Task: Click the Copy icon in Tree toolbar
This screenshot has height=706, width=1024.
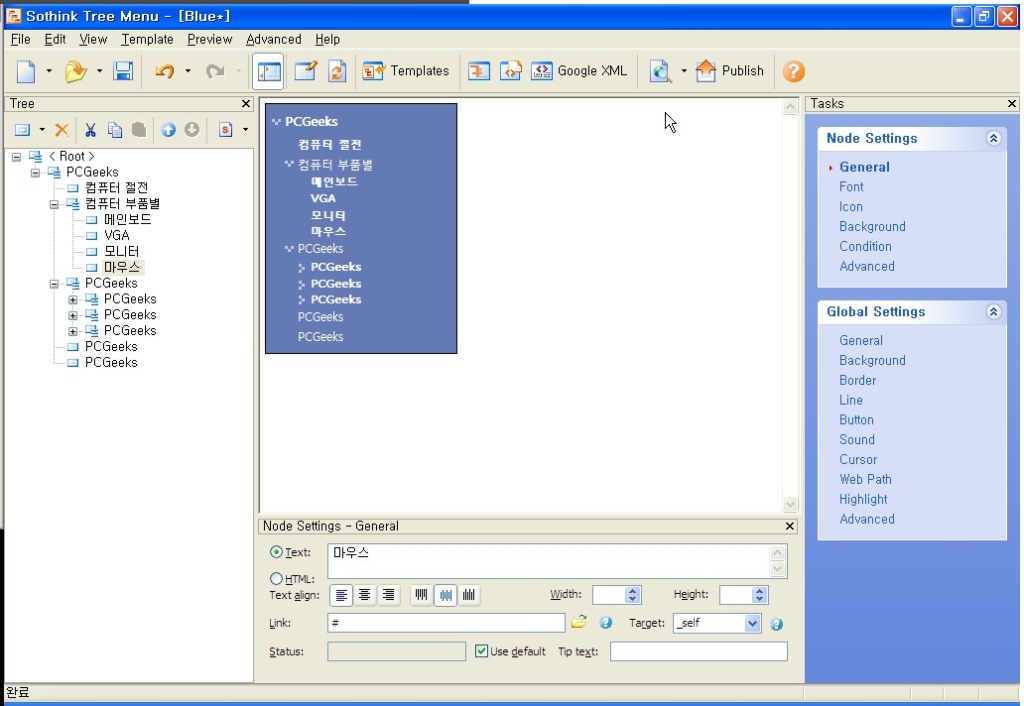Action: click(115, 130)
